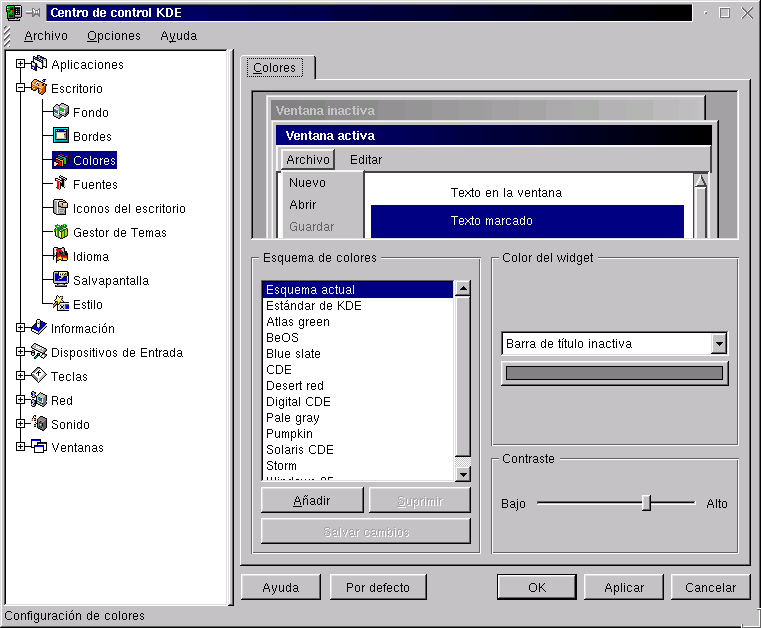Click Iconos del escritorio icon
Image resolution: width=761 pixels, height=628 pixels.
coord(60,208)
